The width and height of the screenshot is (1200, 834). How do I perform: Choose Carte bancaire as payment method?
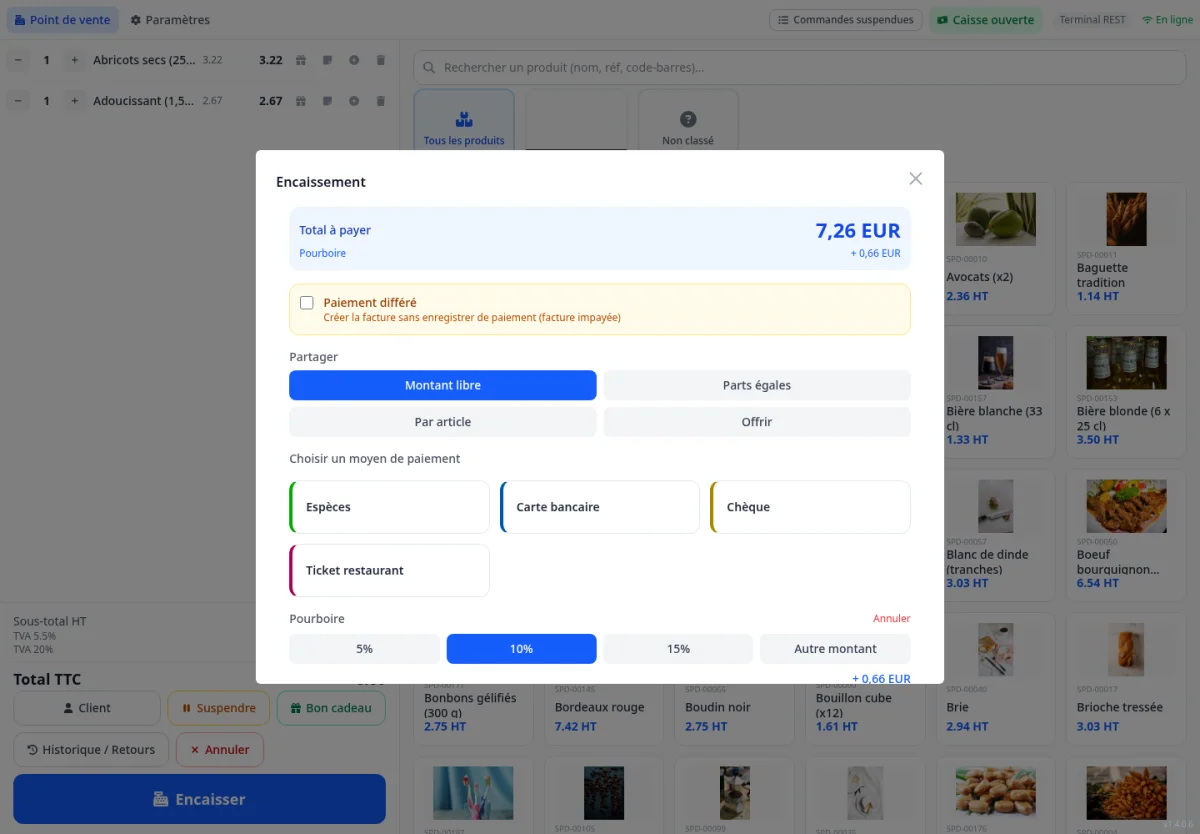[600, 507]
